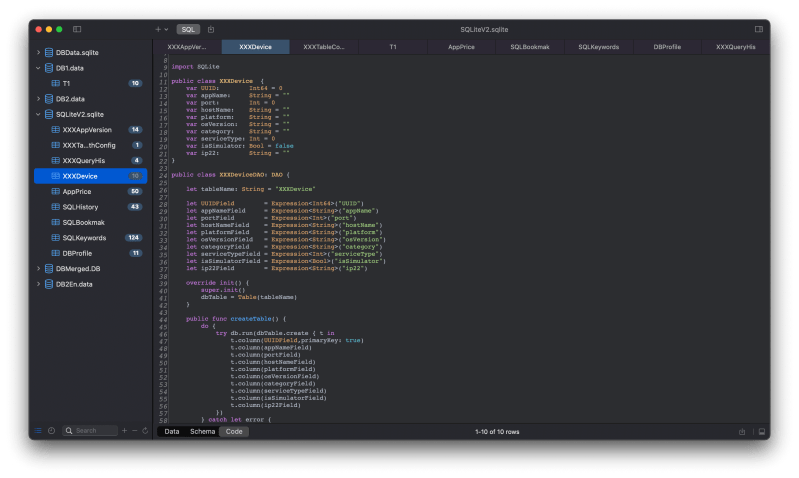The width and height of the screenshot is (799, 478).
Task: Click the XXXTa...thConfig table icon
Action: [56, 145]
